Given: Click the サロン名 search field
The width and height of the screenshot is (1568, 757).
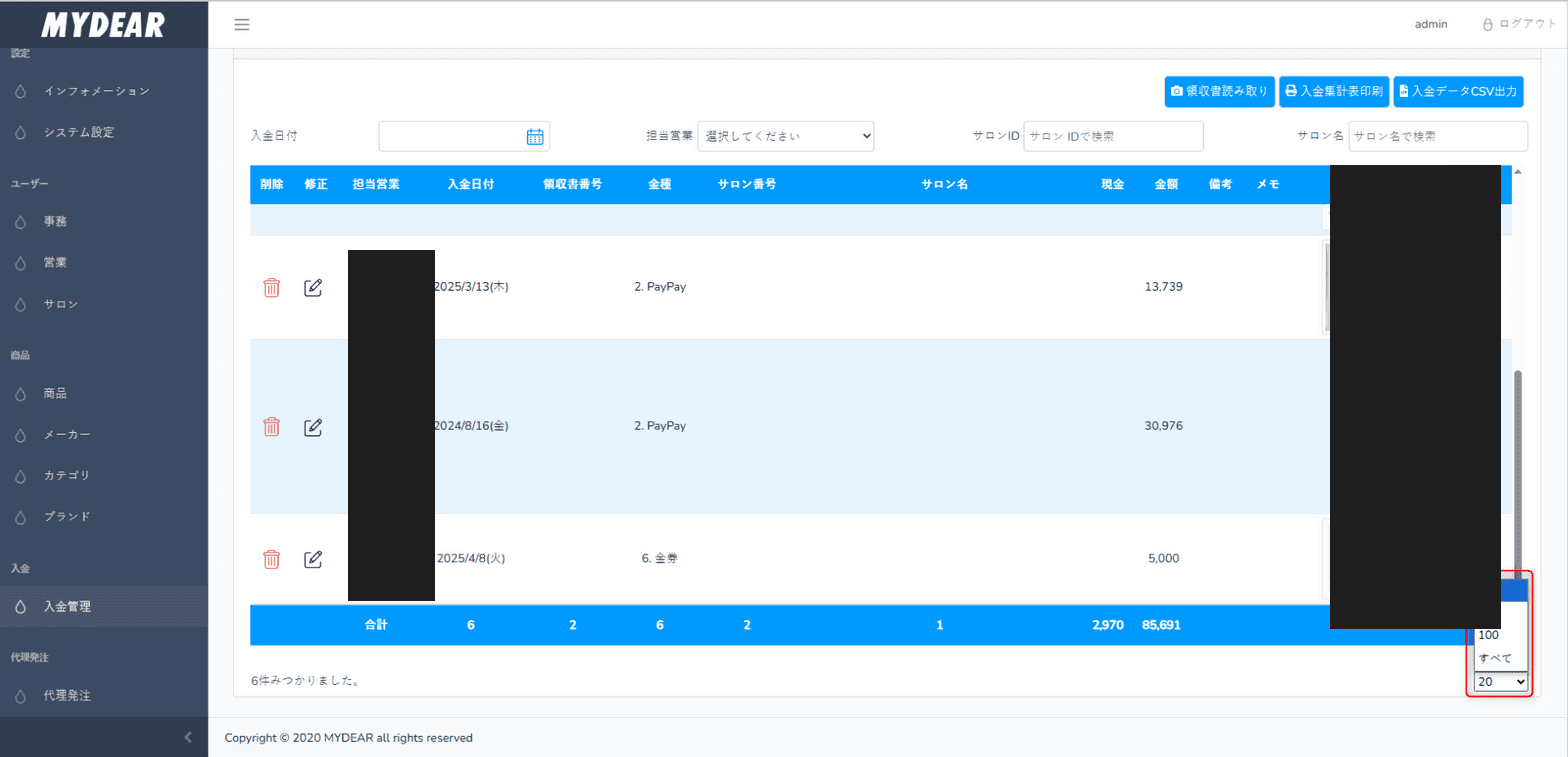Looking at the screenshot, I should [x=1438, y=136].
